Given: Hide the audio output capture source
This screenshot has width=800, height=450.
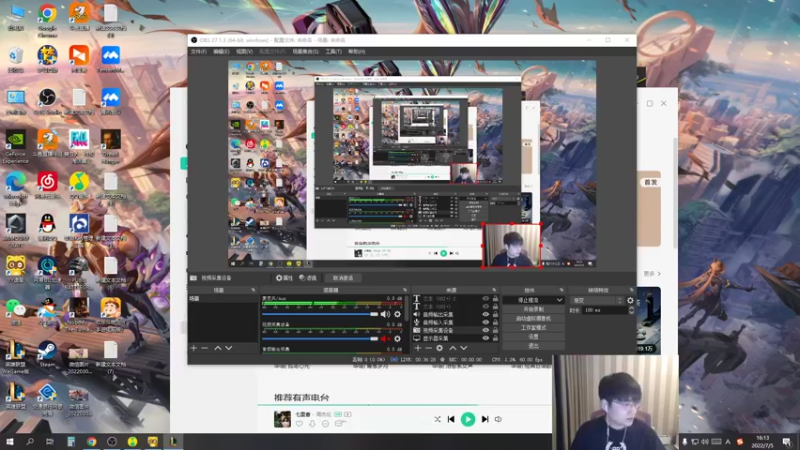Looking at the screenshot, I should [485, 315].
